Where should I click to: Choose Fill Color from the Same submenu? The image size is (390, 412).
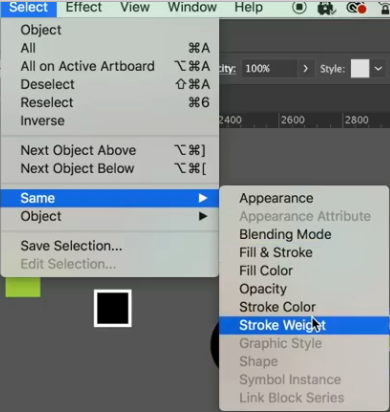[x=266, y=271]
